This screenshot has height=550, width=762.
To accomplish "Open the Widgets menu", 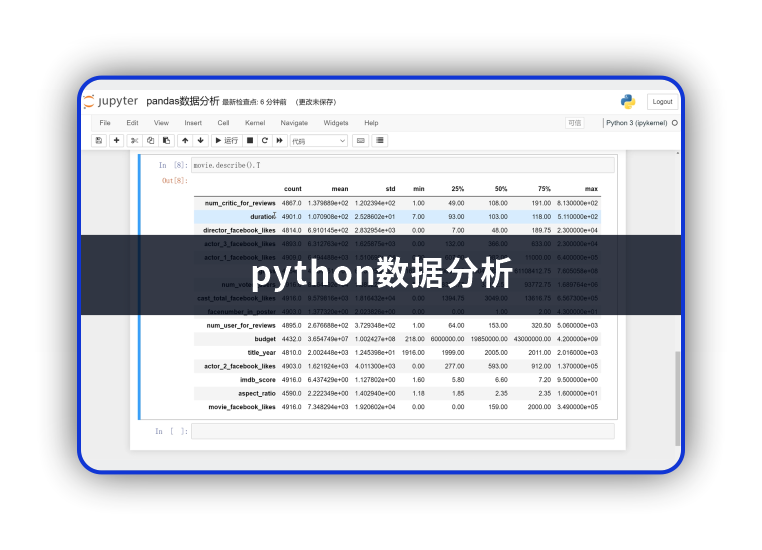I will 336,123.
